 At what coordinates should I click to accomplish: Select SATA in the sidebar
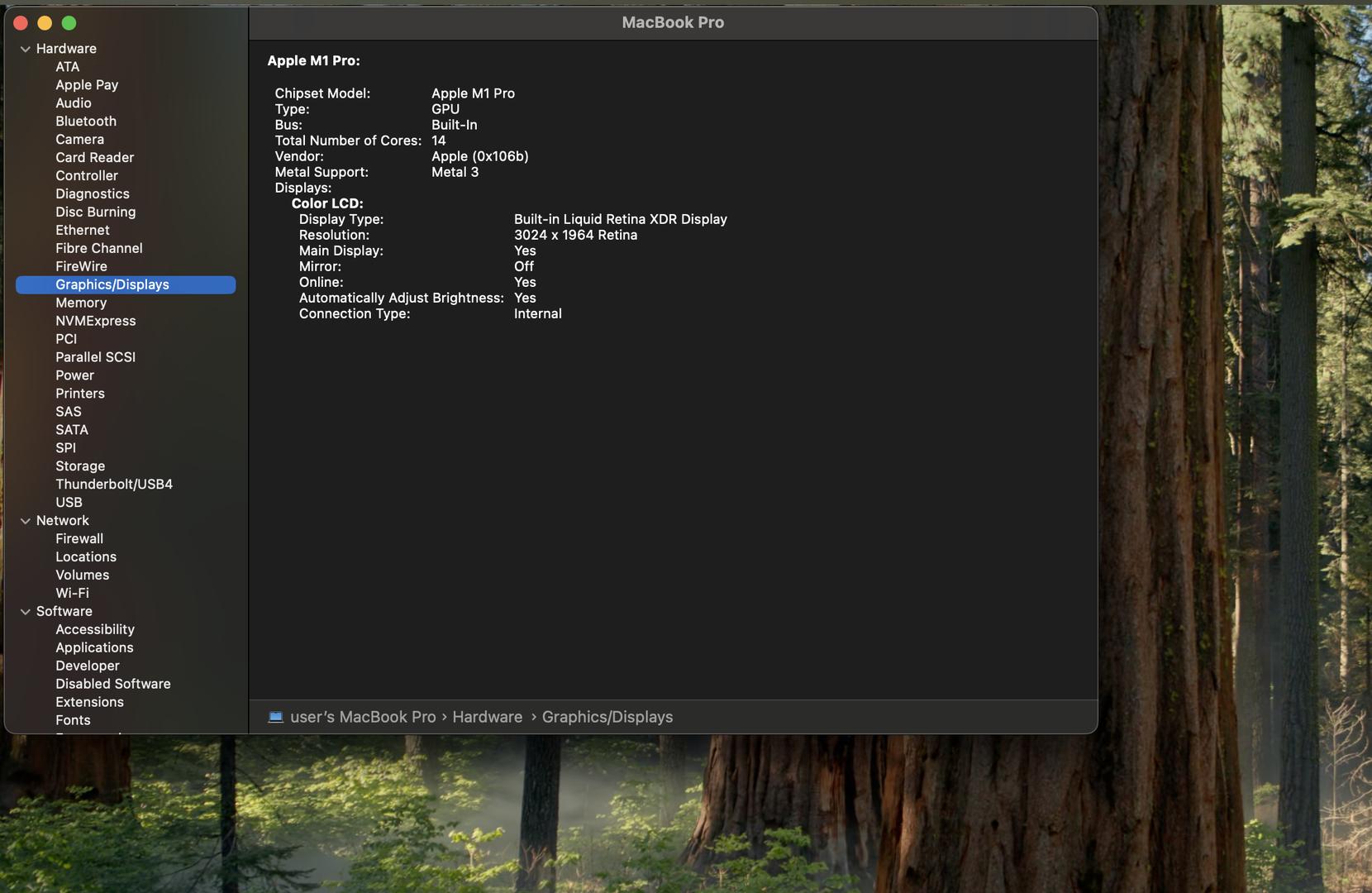(72, 431)
